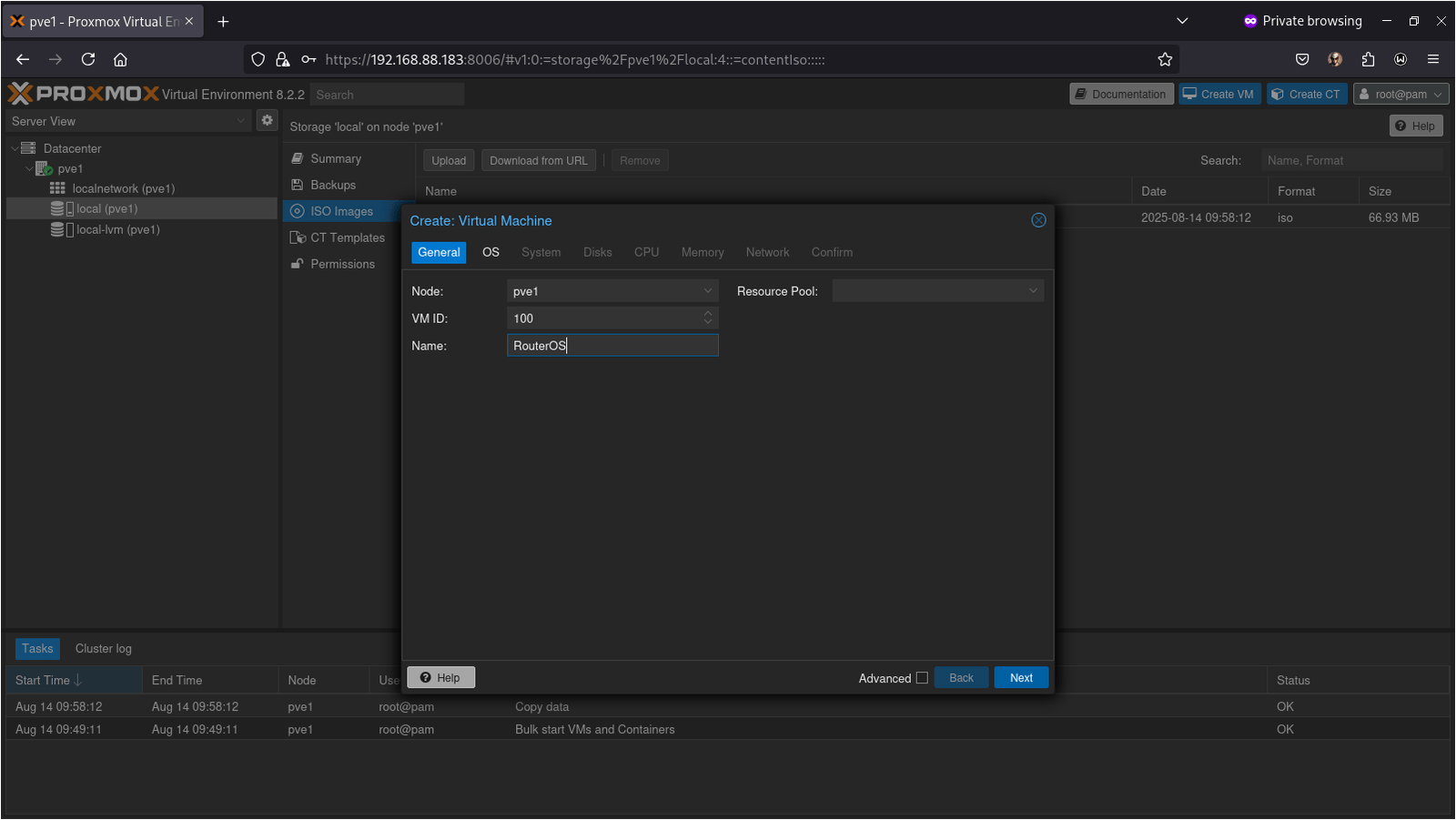Screen dimensions: 1456x820
Task: Click the tracking protection shield icon
Action: (x=258, y=59)
